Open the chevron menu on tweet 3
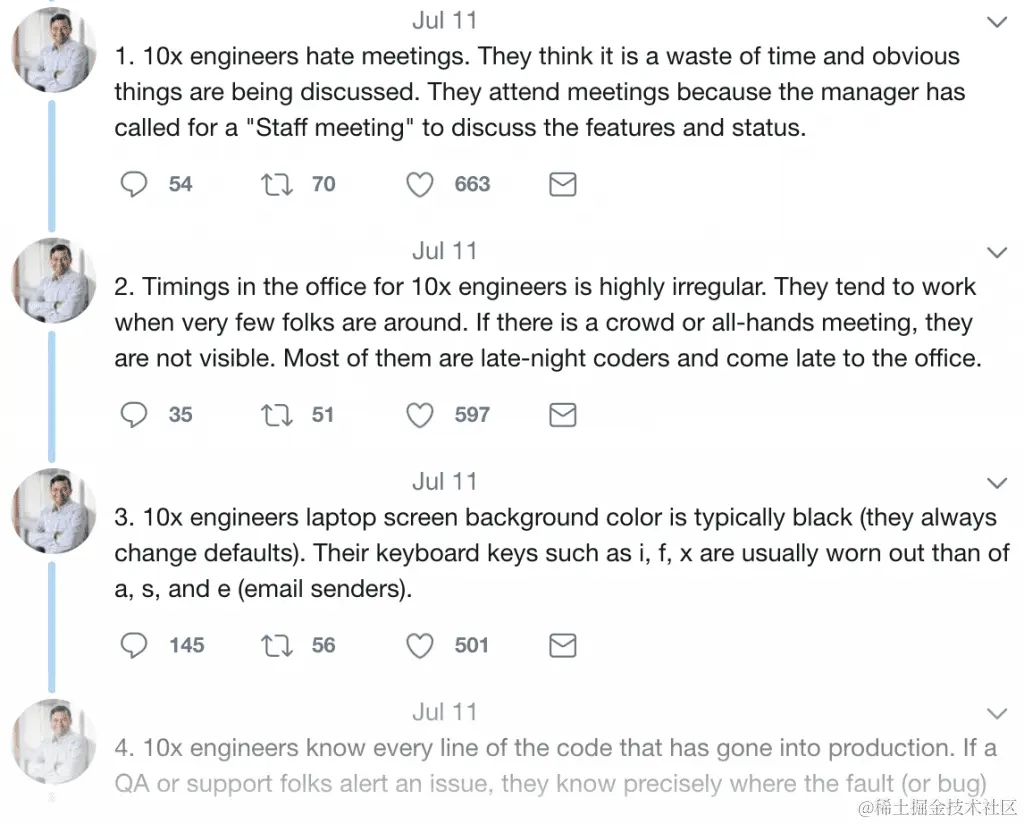This screenshot has width=1024, height=824. (997, 483)
